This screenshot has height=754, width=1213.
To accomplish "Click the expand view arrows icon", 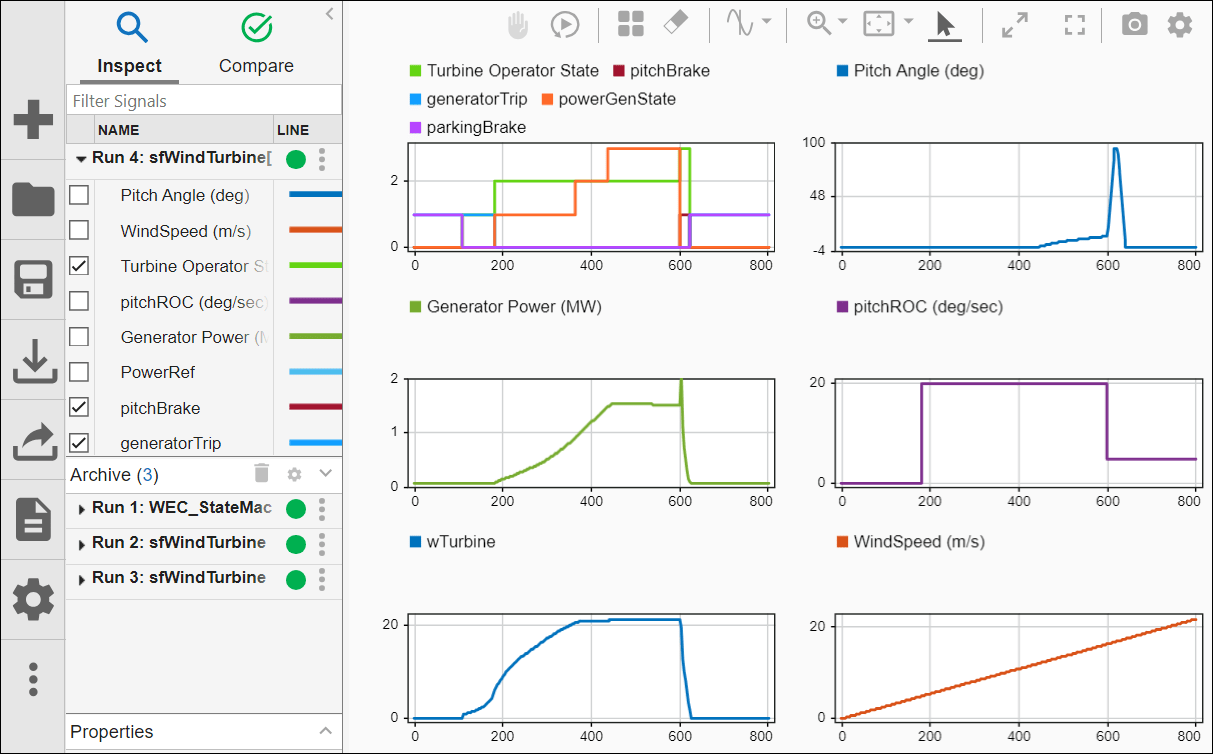I will coord(1015,26).
